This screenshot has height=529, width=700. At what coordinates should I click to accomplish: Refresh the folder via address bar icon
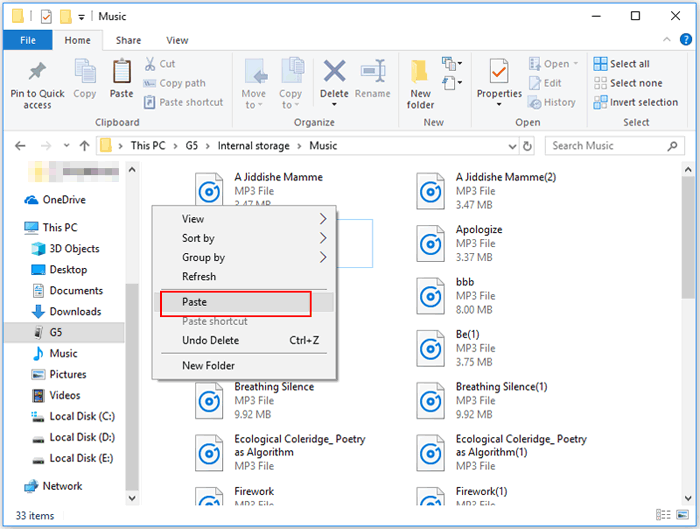tap(528, 146)
